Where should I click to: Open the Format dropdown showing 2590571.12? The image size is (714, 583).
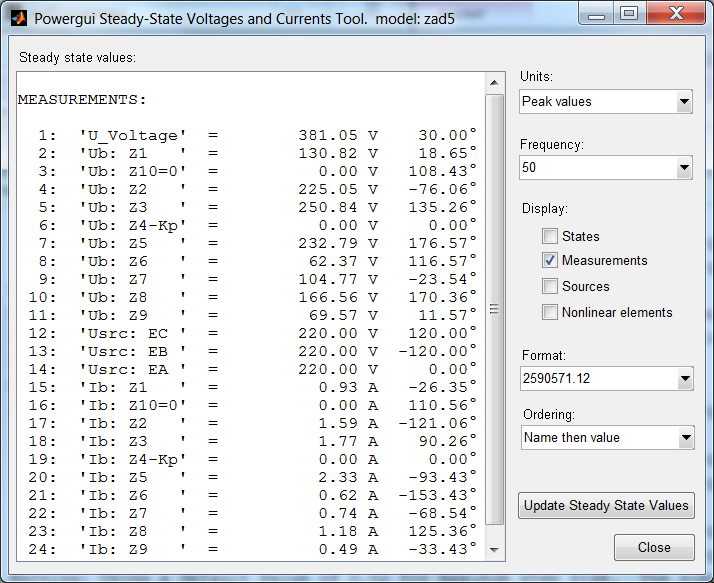(607, 378)
